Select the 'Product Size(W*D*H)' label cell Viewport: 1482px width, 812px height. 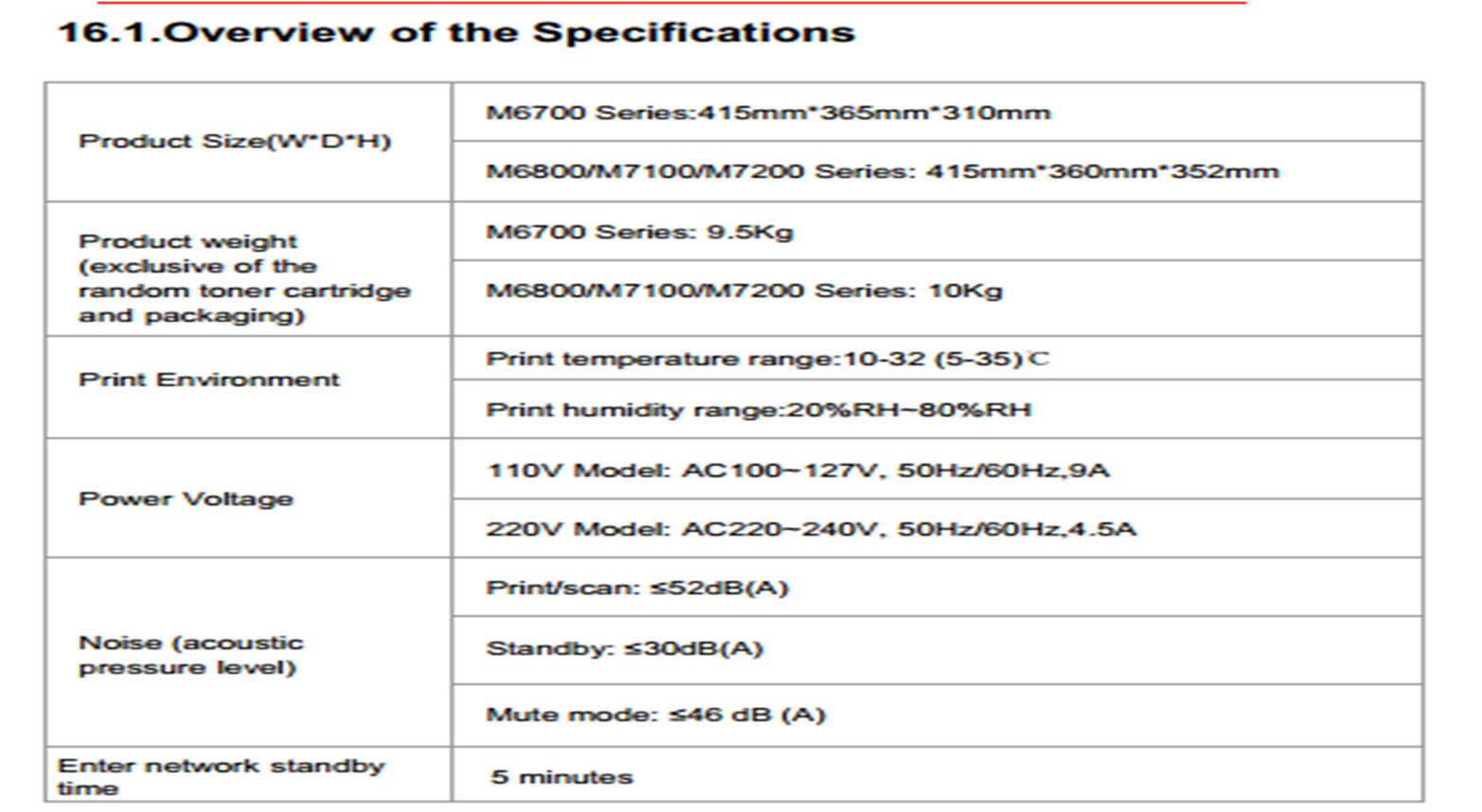(248, 142)
